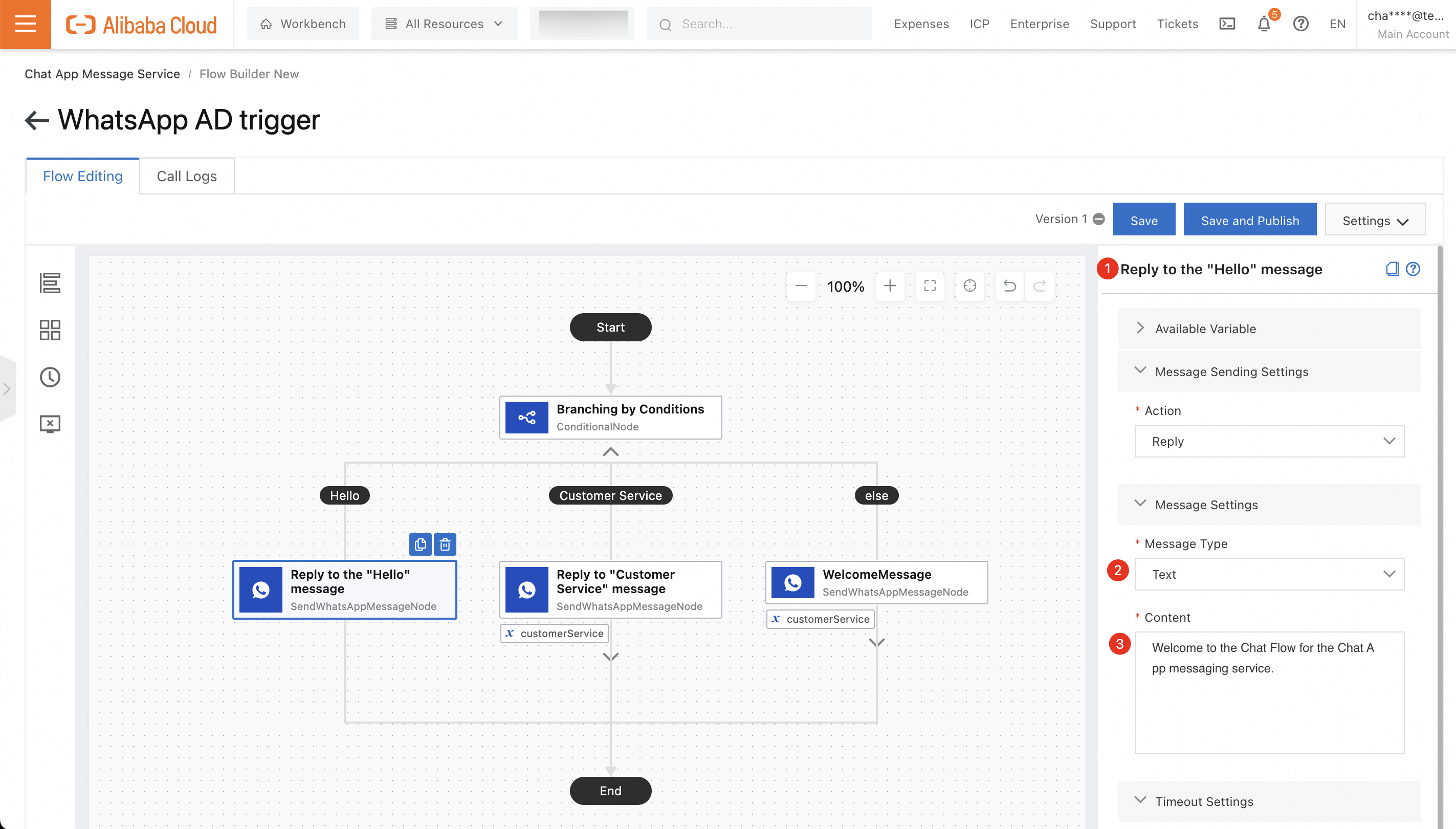Viewport: 1456px width, 829px height.
Task: Click the Content text area
Action: pos(1269,692)
